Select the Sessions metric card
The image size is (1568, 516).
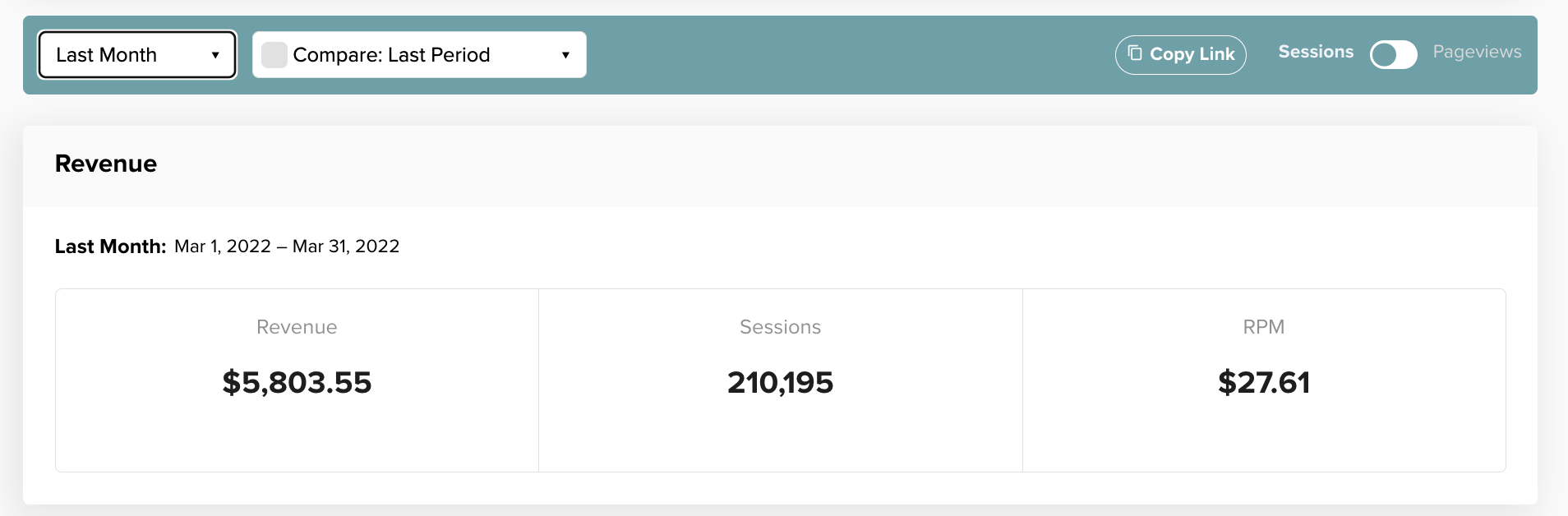coord(780,380)
